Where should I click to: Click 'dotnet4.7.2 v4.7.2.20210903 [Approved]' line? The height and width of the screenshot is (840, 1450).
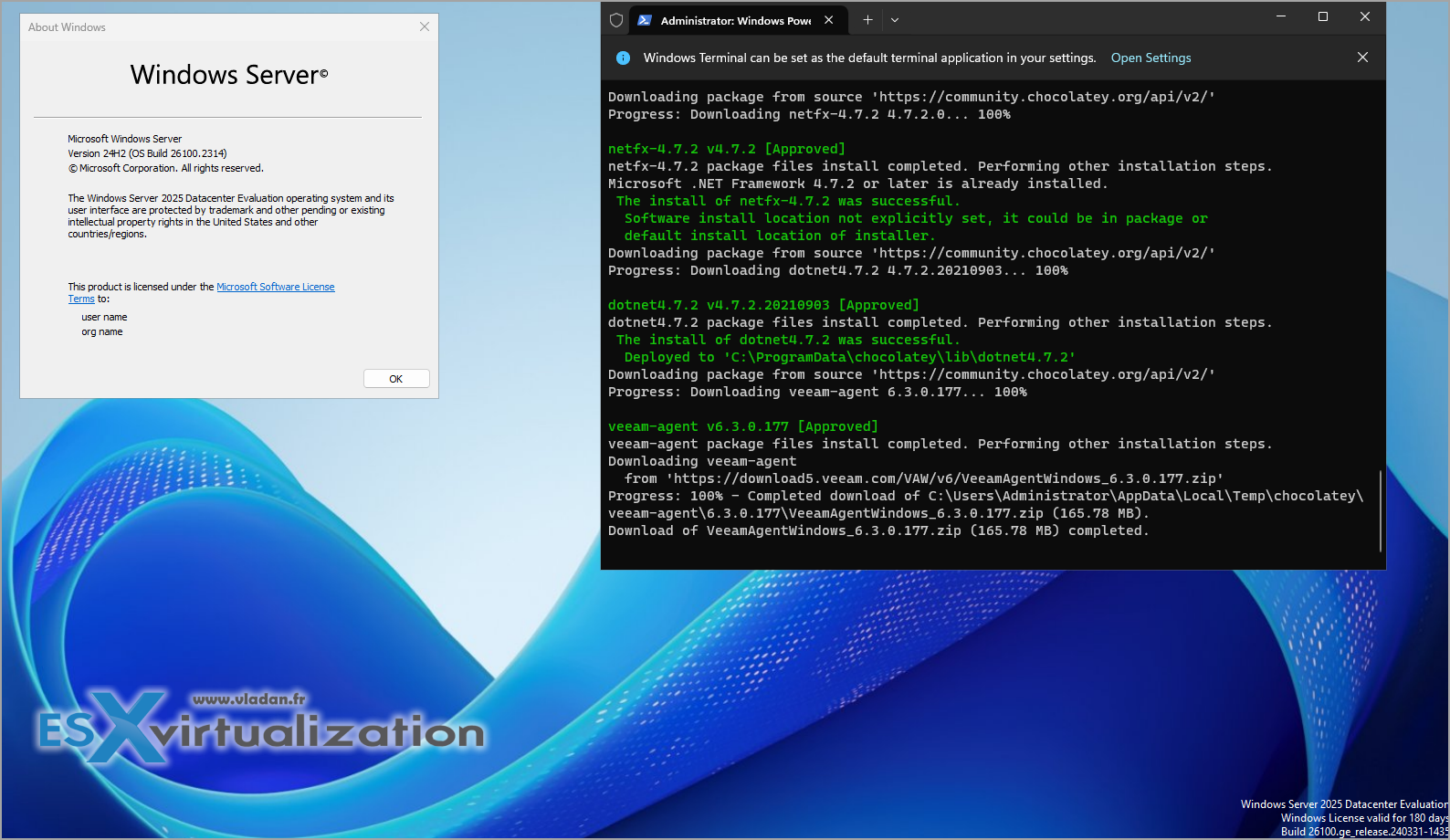coord(763,305)
